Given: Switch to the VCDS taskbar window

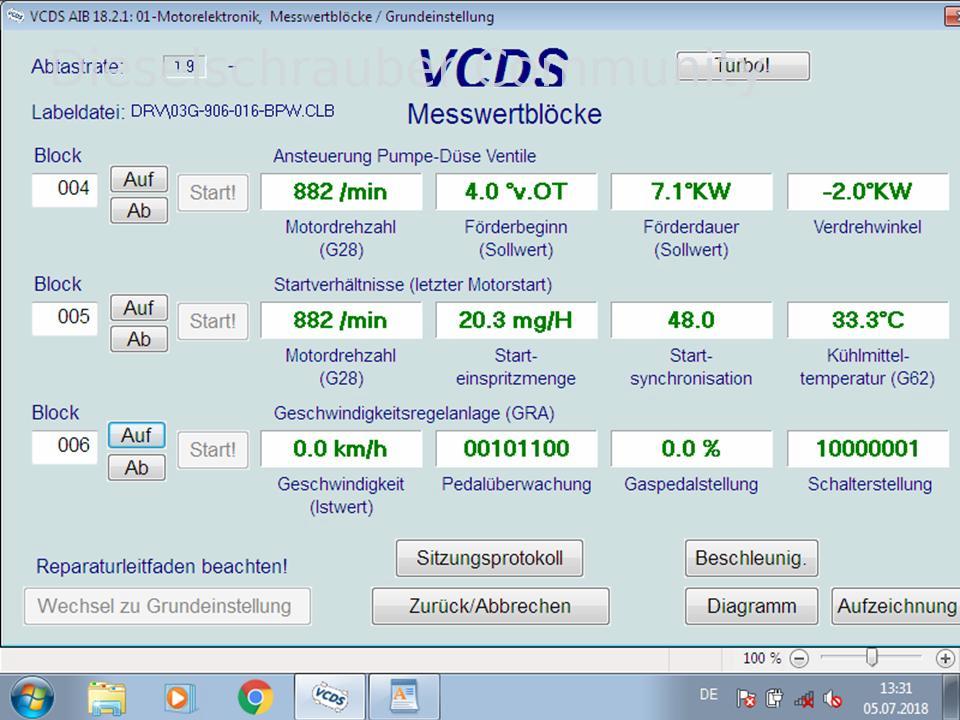Looking at the screenshot, I should pyautogui.click(x=330, y=697).
